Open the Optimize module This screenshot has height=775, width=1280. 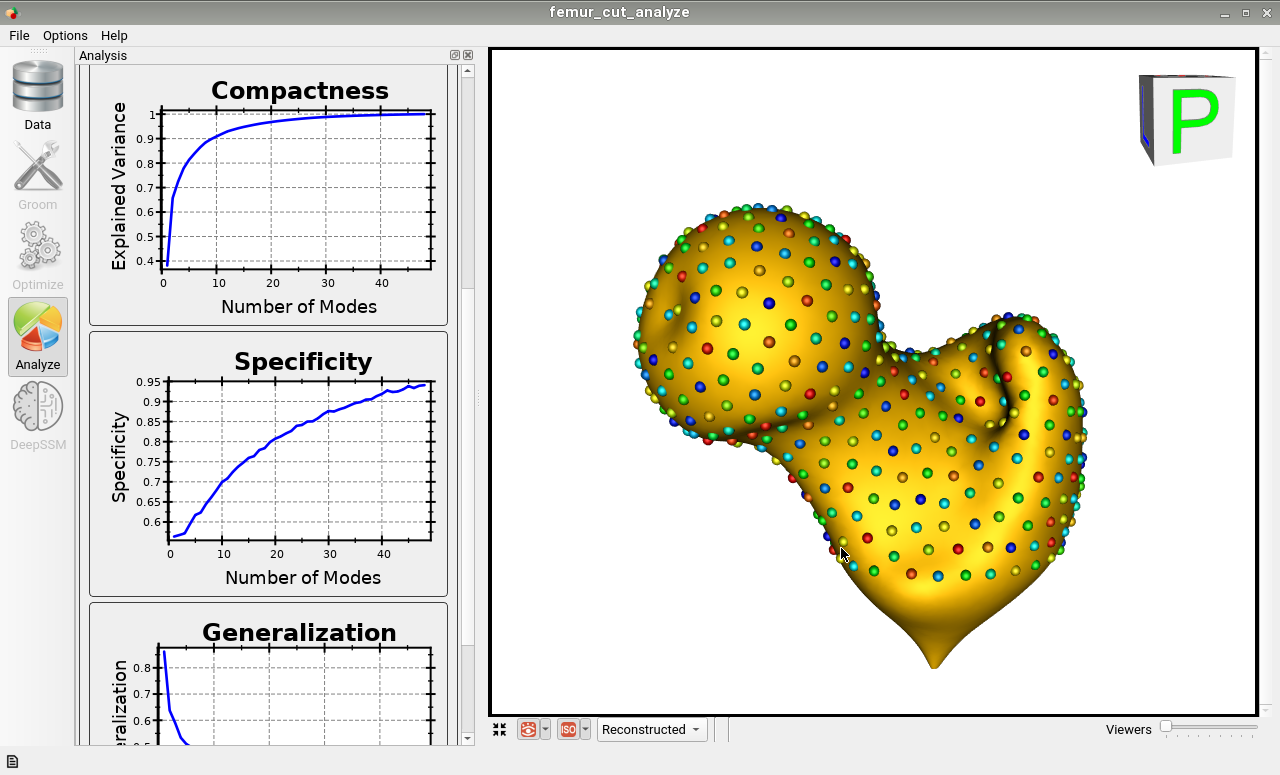coord(38,256)
